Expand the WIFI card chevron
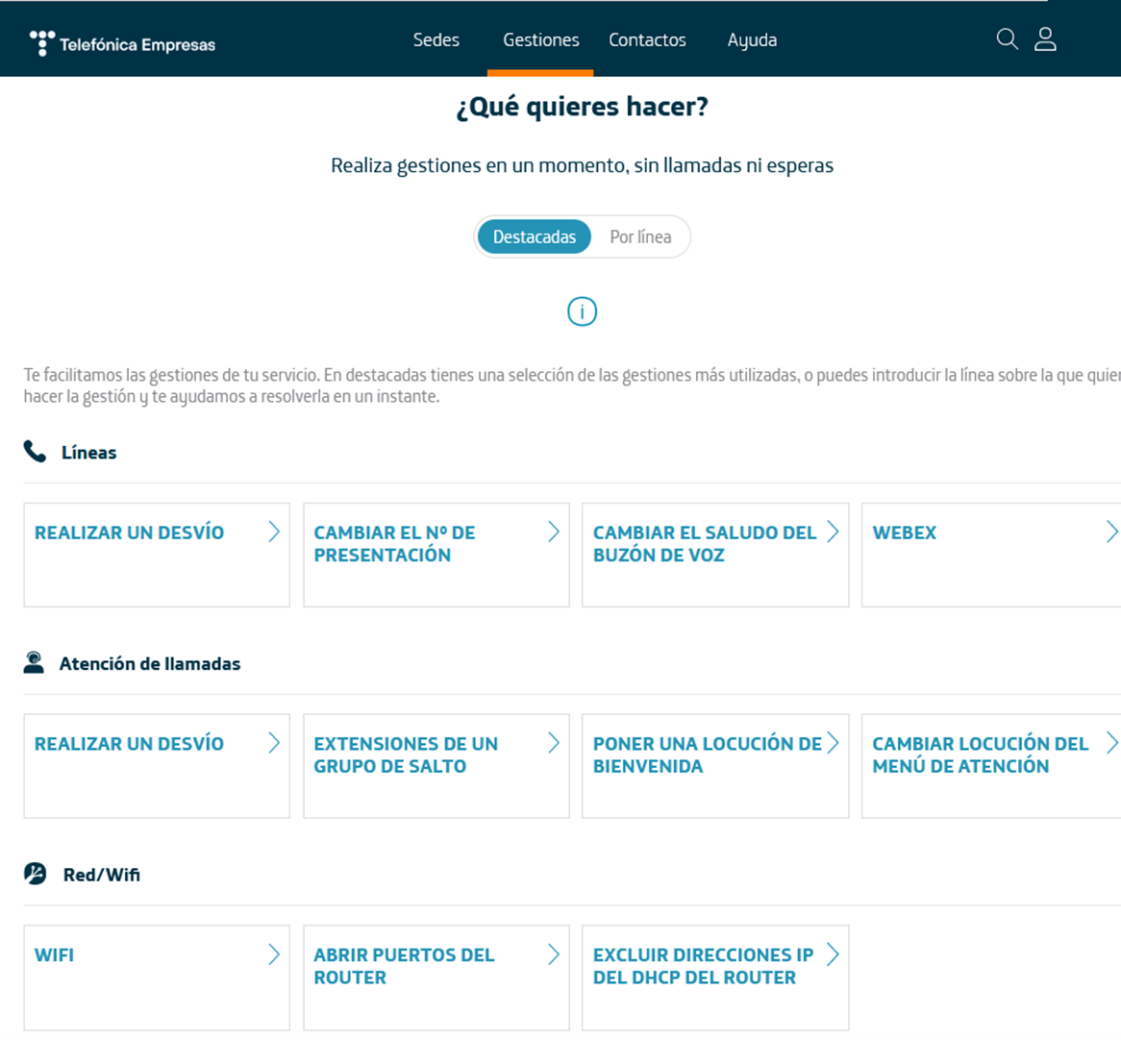Screen dimensions: 1121x1064 pyautogui.click(x=274, y=954)
